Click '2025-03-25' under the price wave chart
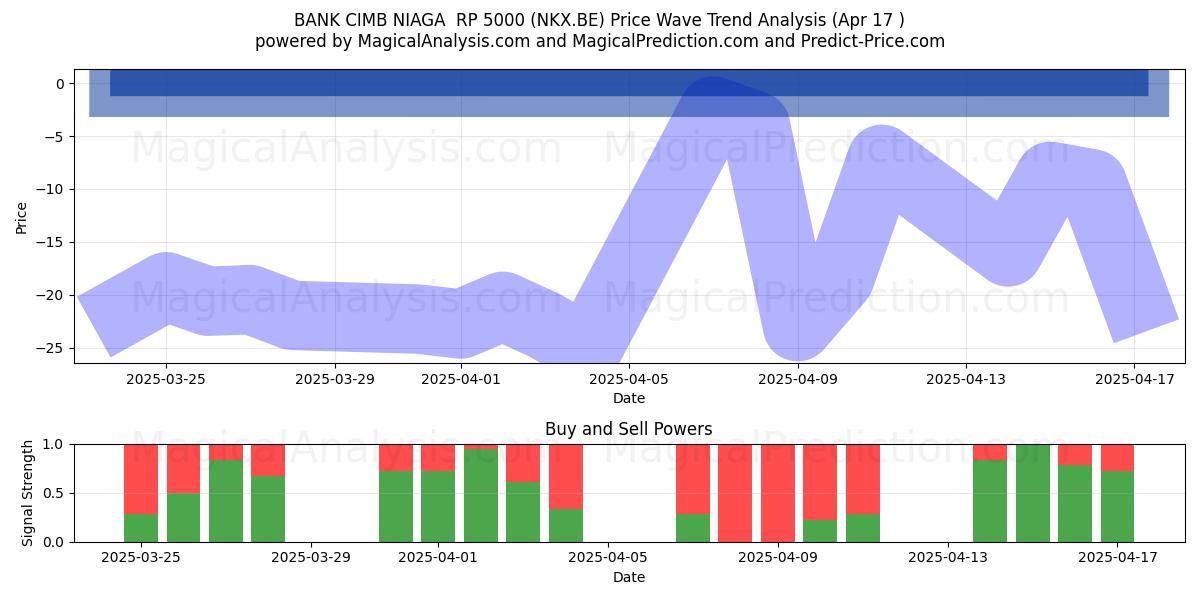This screenshot has width=1200, height=600. pos(166,379)
